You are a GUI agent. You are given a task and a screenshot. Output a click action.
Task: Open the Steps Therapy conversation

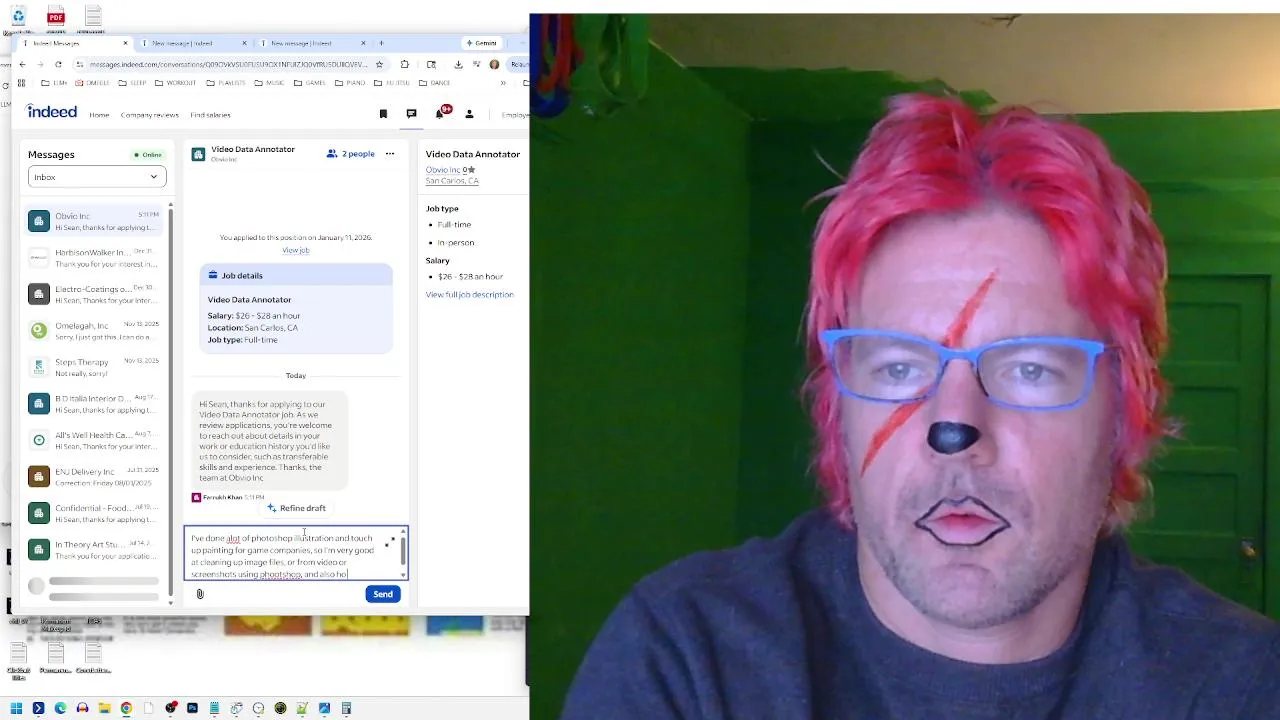[94, 367]
